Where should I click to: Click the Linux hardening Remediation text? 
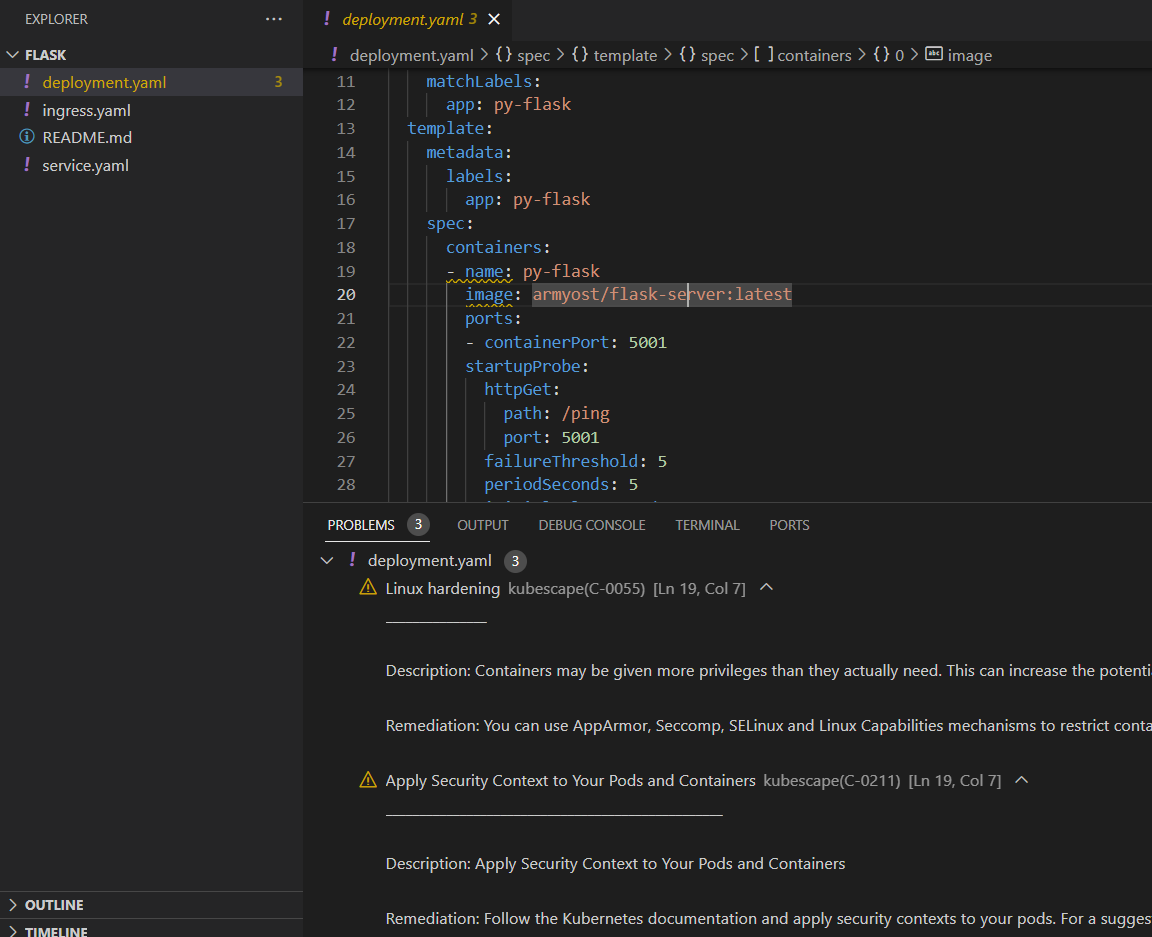pyautogui.click(x=768, y=726)
